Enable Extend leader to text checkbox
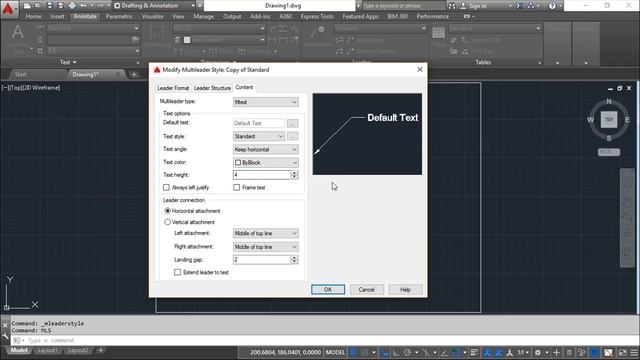This screenshot has height=360, width=640. tap(177, 272)
